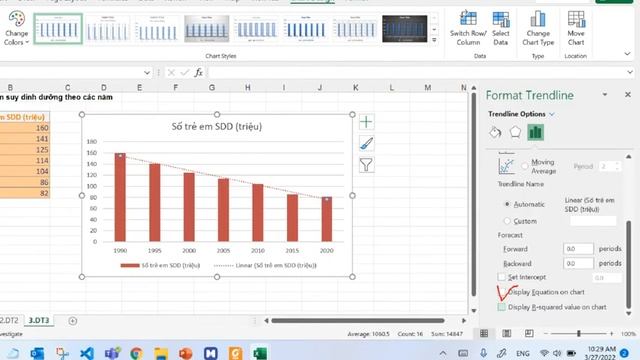Apply the dark background chart style
Screen dimensions: 640x360
point(404,29)
